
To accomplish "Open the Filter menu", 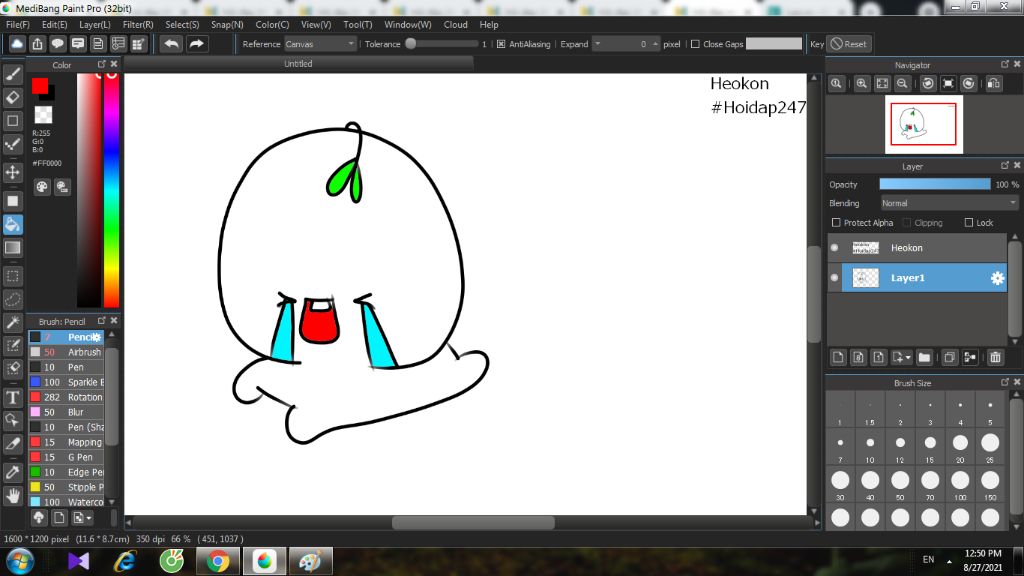I will pos(138,25).
